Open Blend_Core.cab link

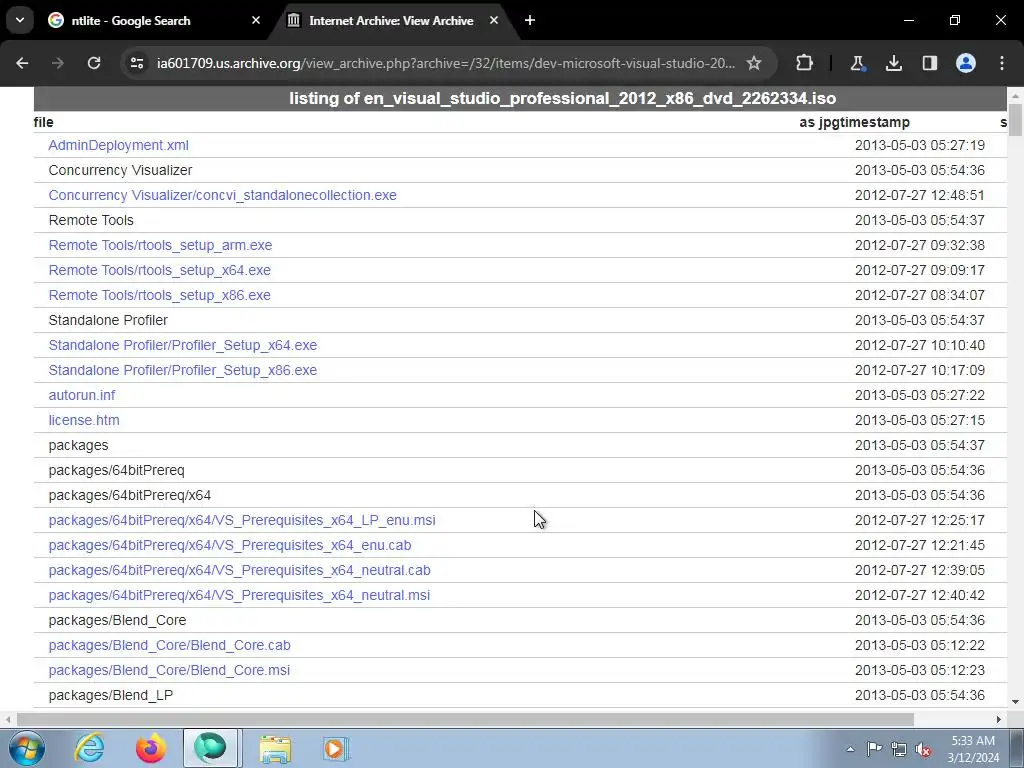[x=169, y=645]
